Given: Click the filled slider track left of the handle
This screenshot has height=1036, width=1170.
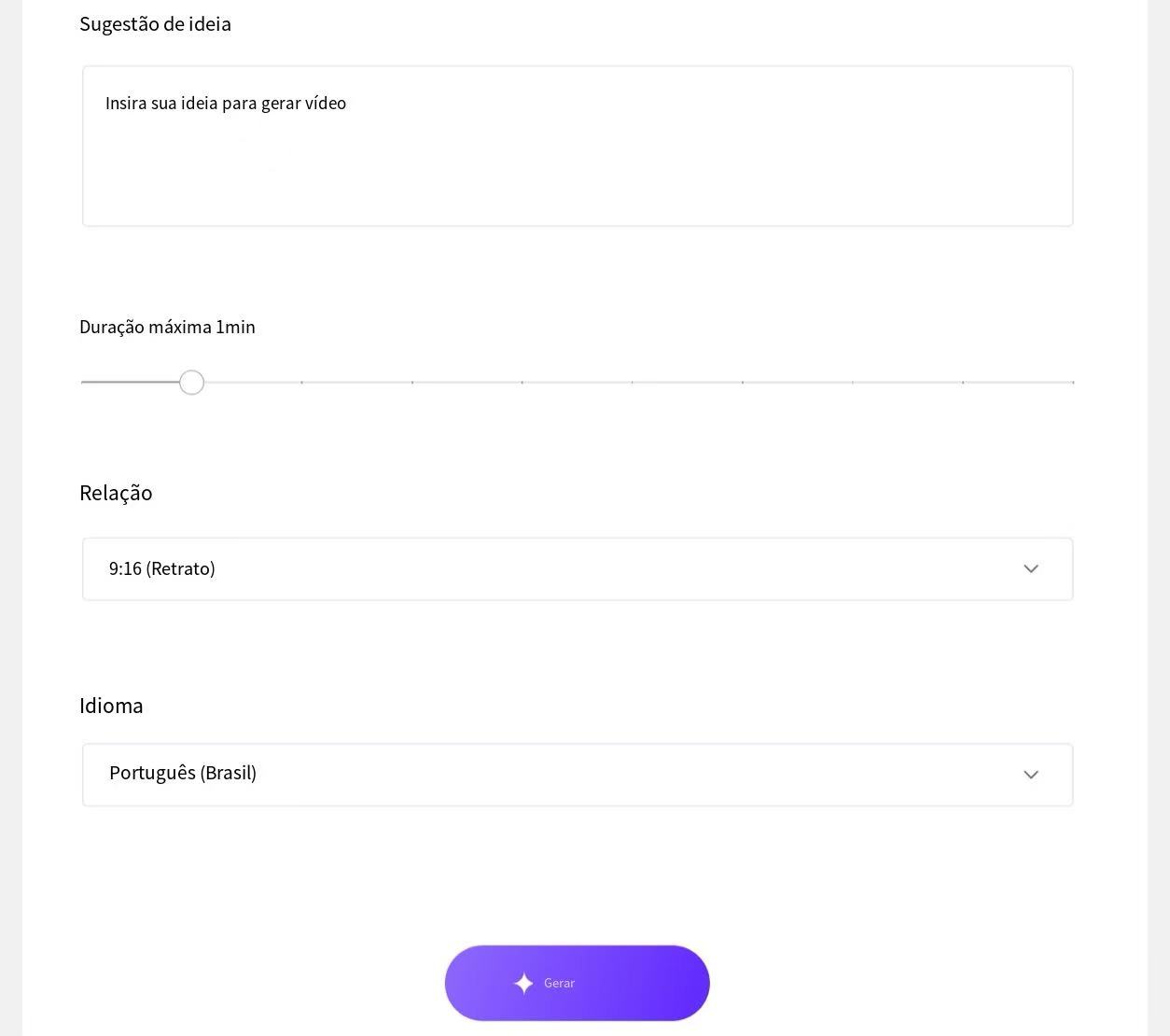Looking at the screenshot, I should 131,382.
